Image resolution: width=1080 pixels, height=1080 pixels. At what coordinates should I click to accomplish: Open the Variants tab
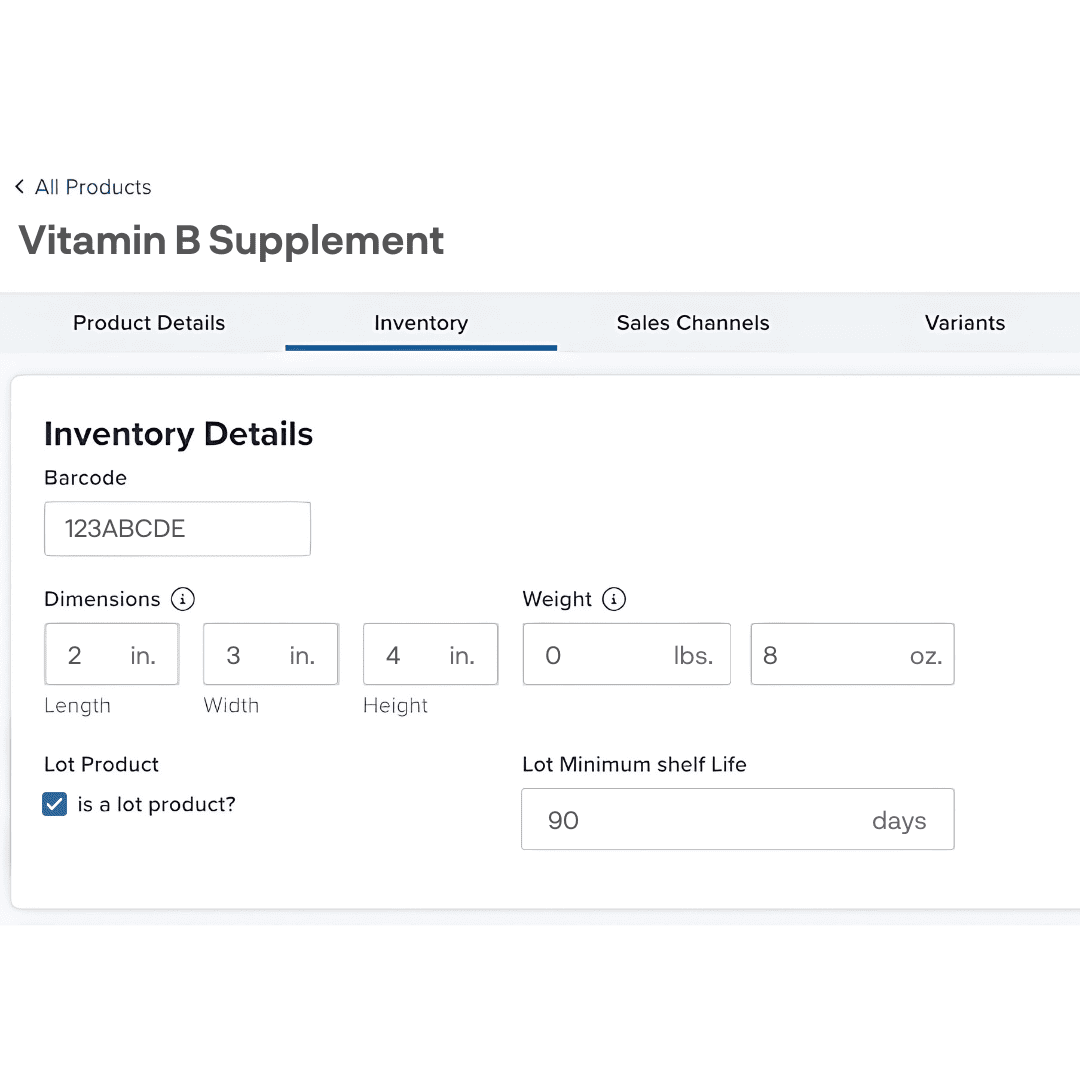tap(964, 323)
